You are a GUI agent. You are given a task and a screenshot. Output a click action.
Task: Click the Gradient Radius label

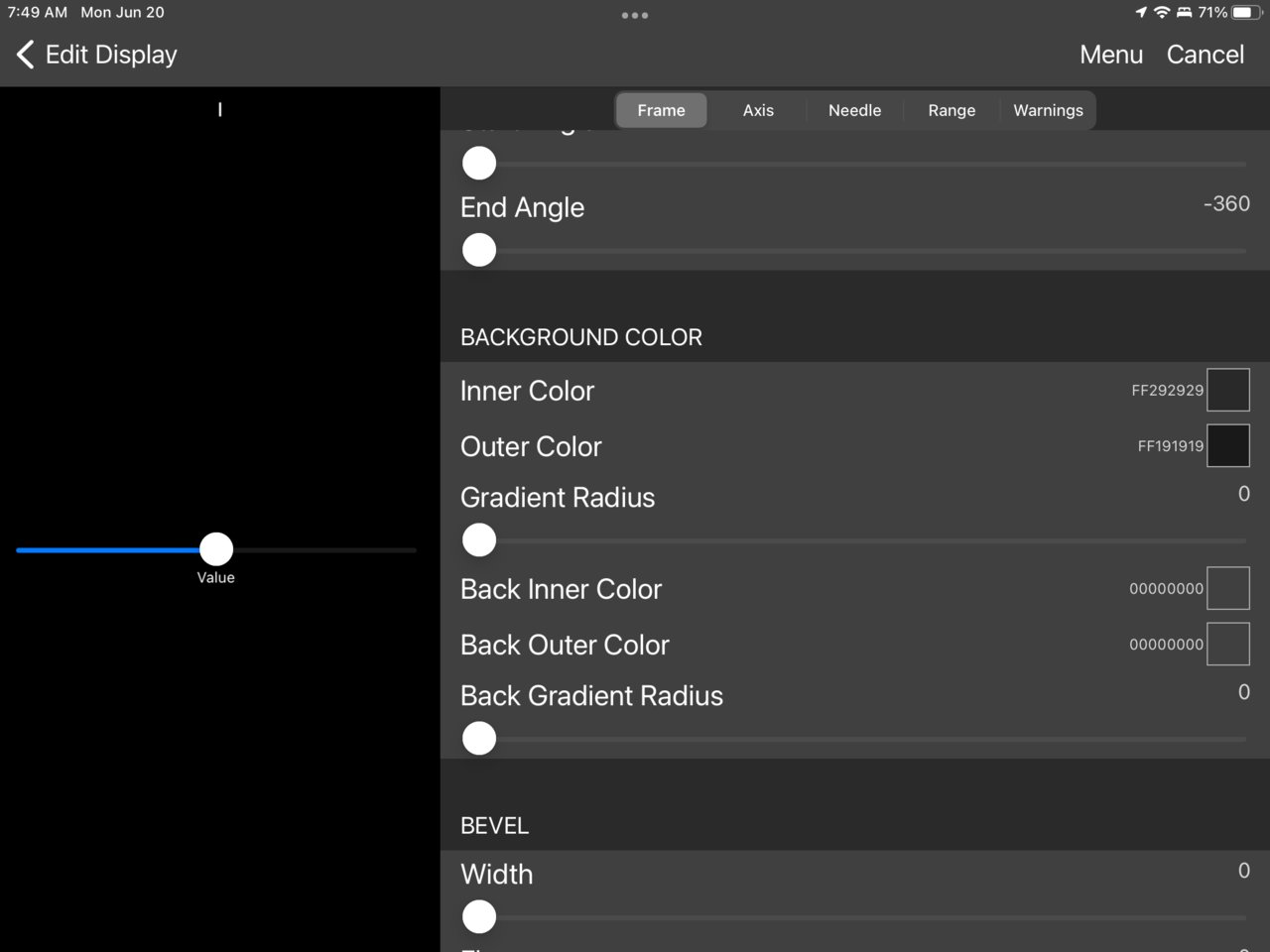click(558, 497)
